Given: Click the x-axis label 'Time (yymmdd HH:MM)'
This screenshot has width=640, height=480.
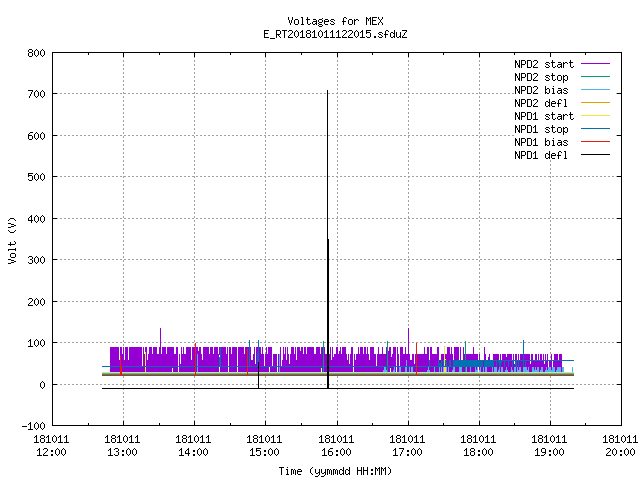Looking at the screenshot, I should point(335,471).
